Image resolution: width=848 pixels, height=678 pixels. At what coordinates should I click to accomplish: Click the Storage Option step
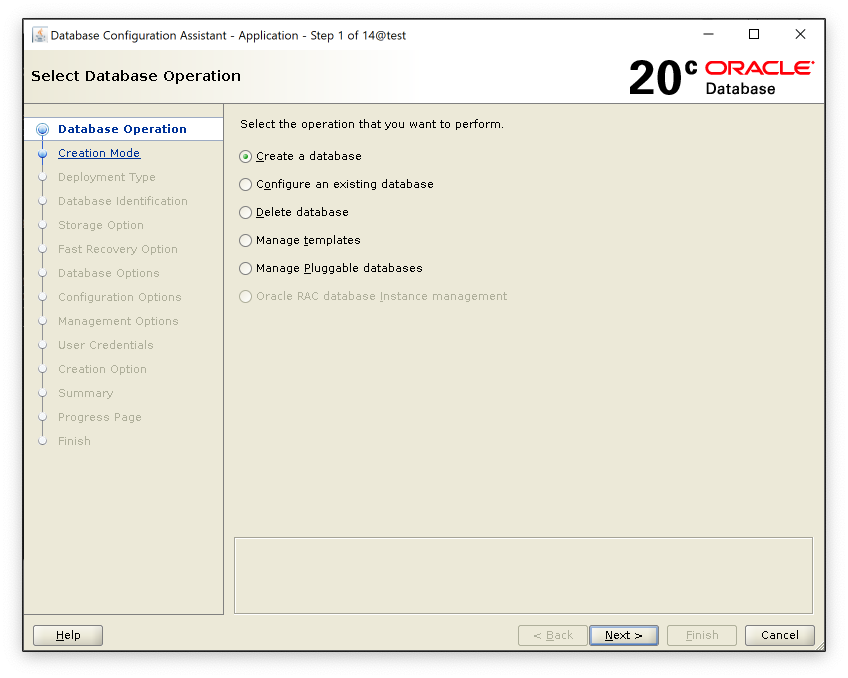(101, 225)
